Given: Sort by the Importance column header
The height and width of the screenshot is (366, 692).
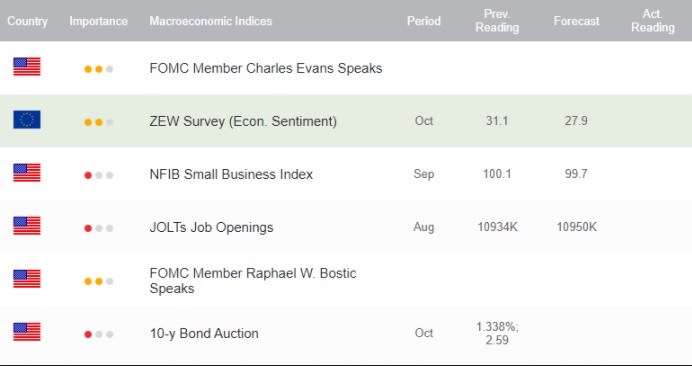Looking at the screenshot, I should [98, 21].
